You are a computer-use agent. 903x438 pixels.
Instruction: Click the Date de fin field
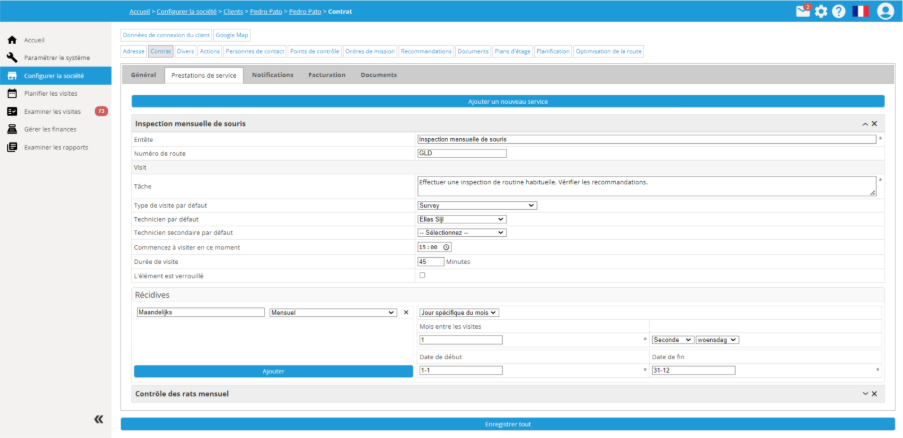(693, 370)
